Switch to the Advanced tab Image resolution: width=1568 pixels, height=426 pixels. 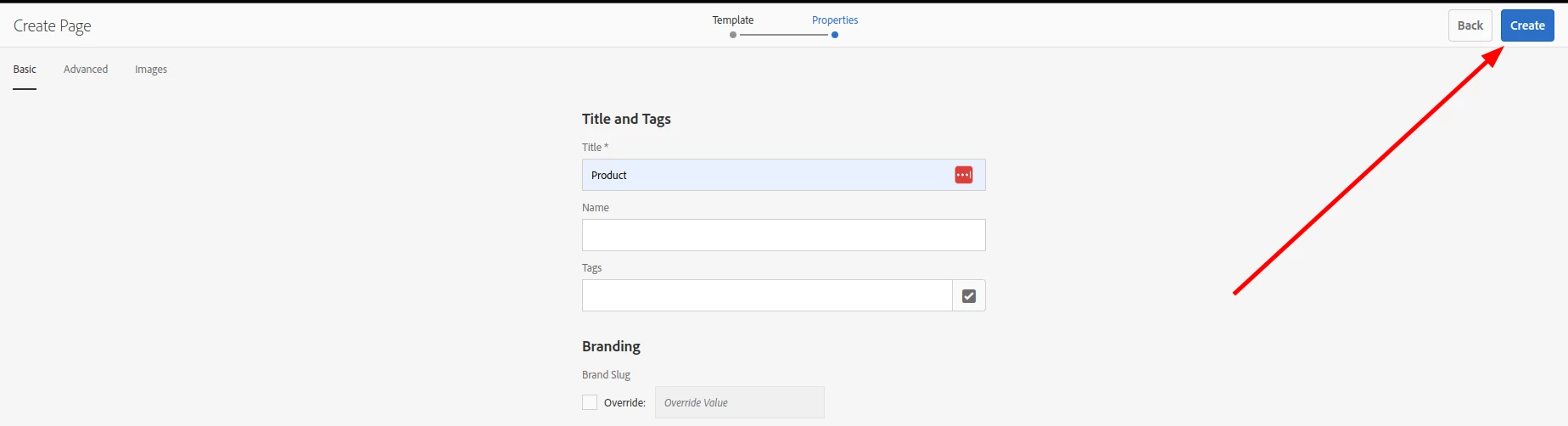coord(86,70)
